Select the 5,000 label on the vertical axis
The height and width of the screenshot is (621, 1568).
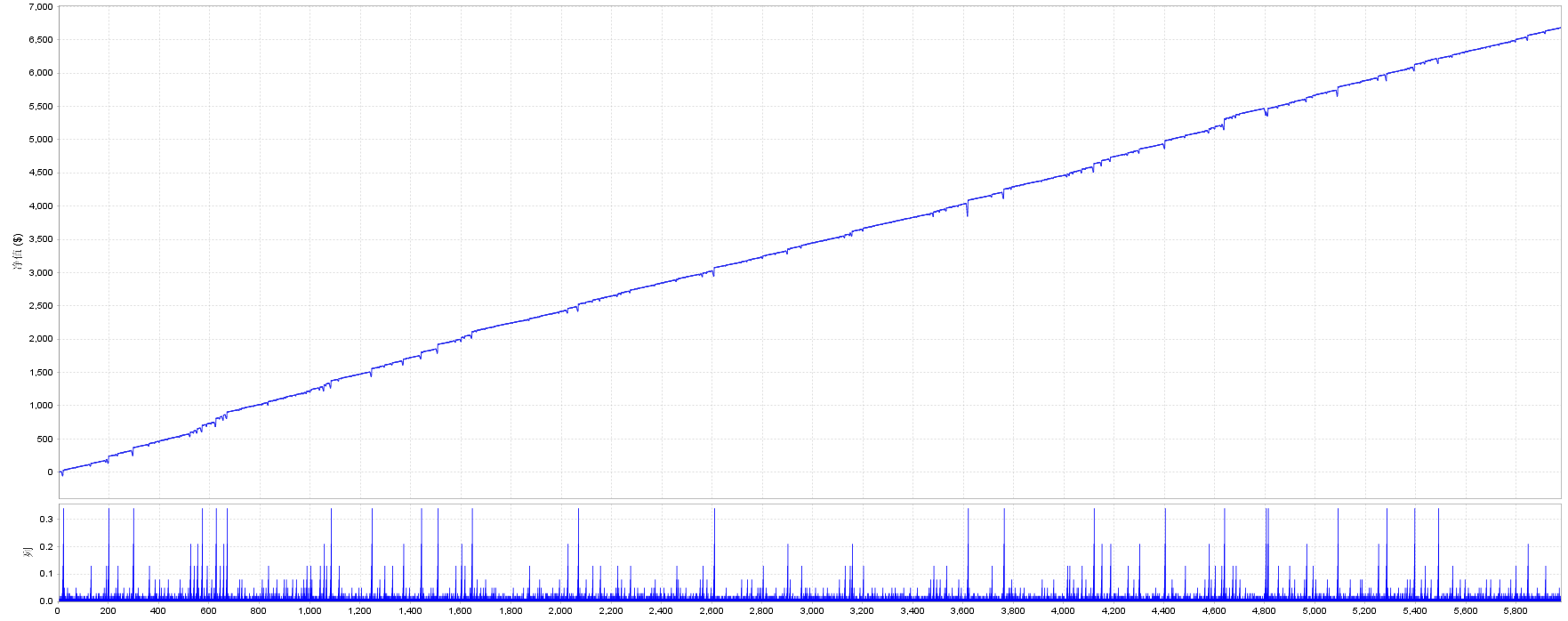(x=41, y=140)
